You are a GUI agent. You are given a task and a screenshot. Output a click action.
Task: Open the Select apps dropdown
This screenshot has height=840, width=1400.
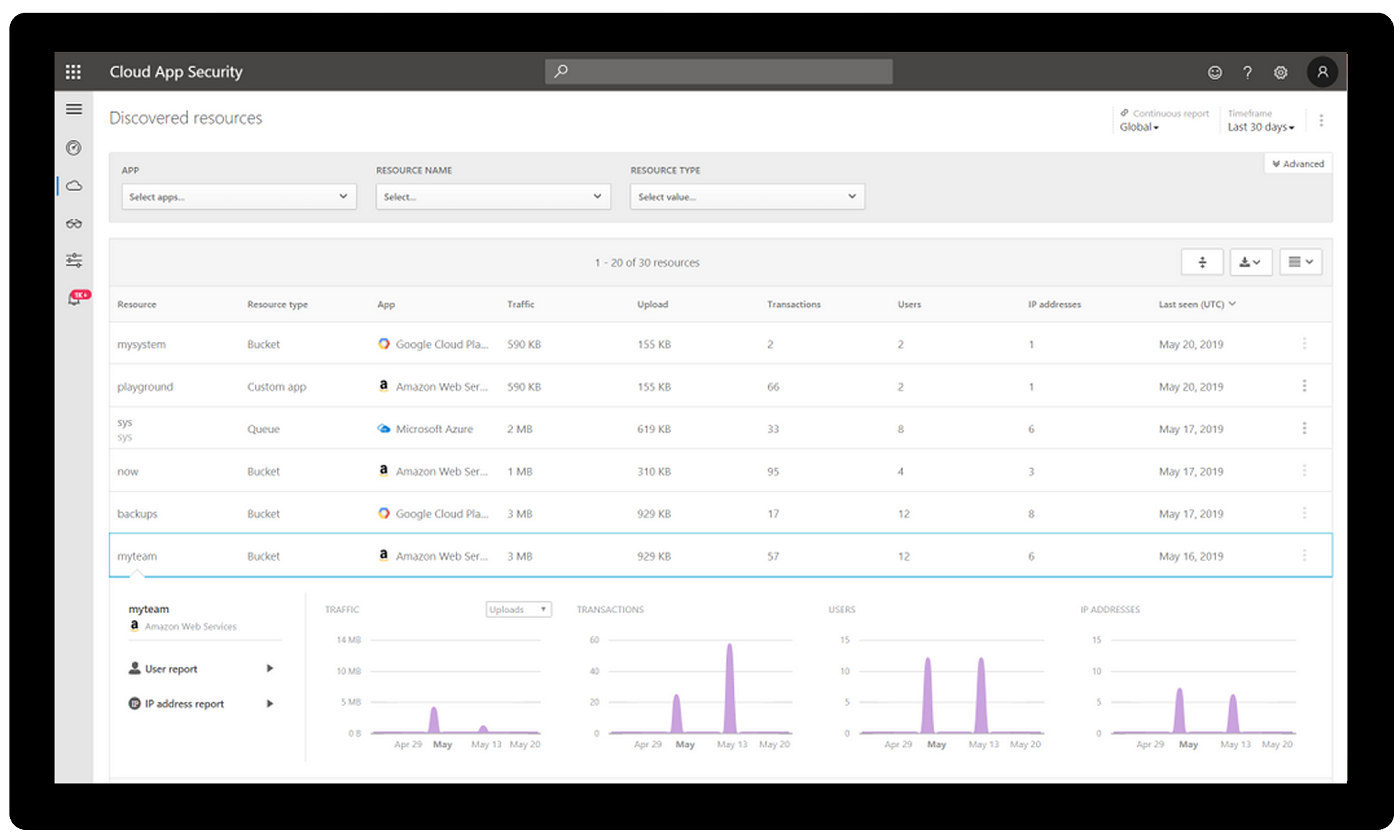click(x=238, y=196)
